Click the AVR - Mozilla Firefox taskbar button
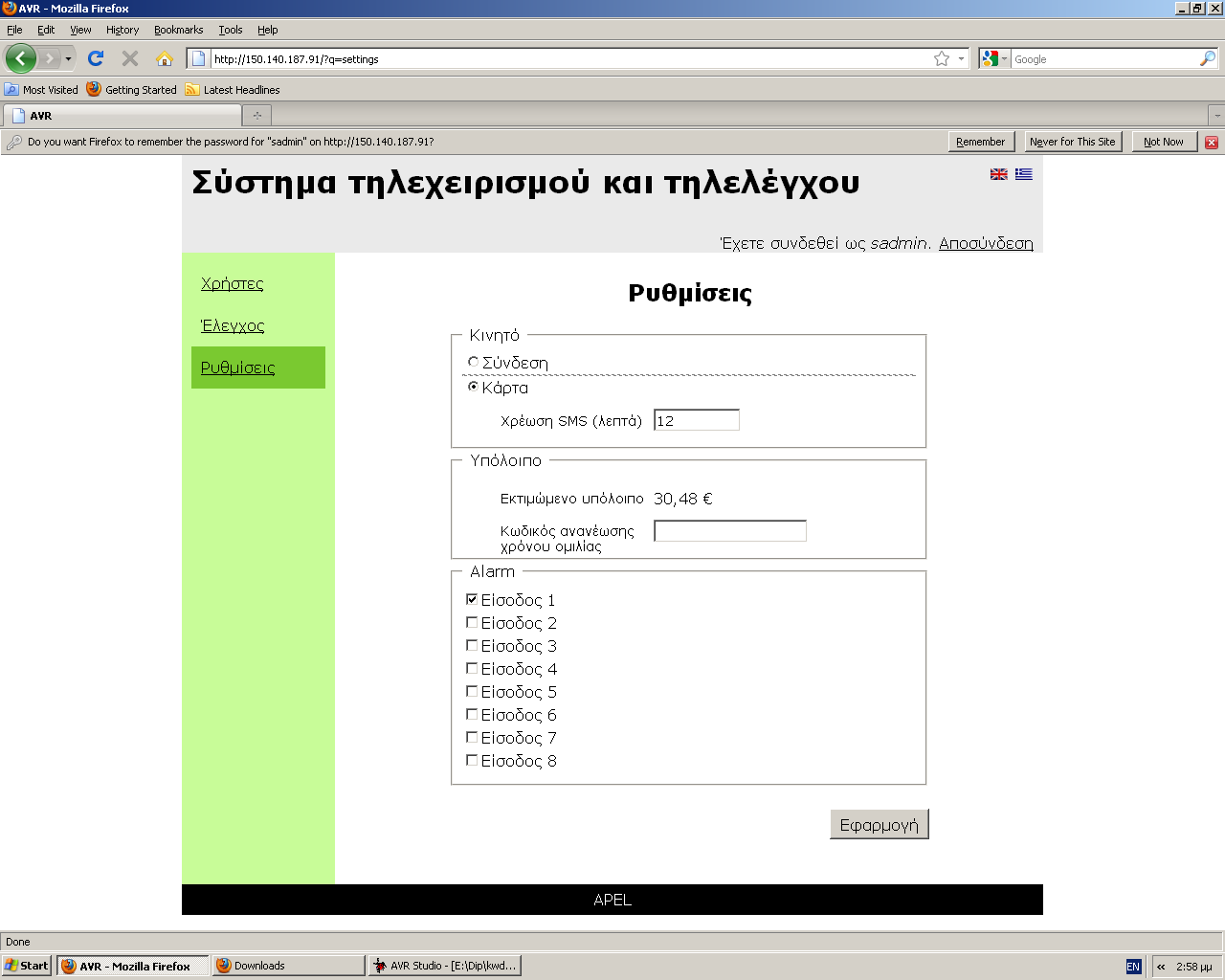Screen dimensions: 1225x980 coord(133,966)
